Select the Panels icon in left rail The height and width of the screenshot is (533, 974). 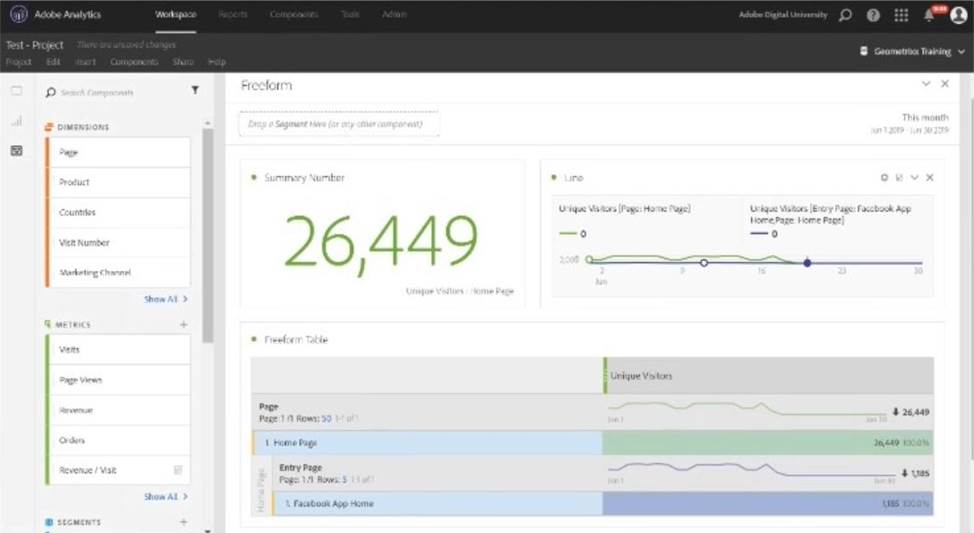[17, 91]
